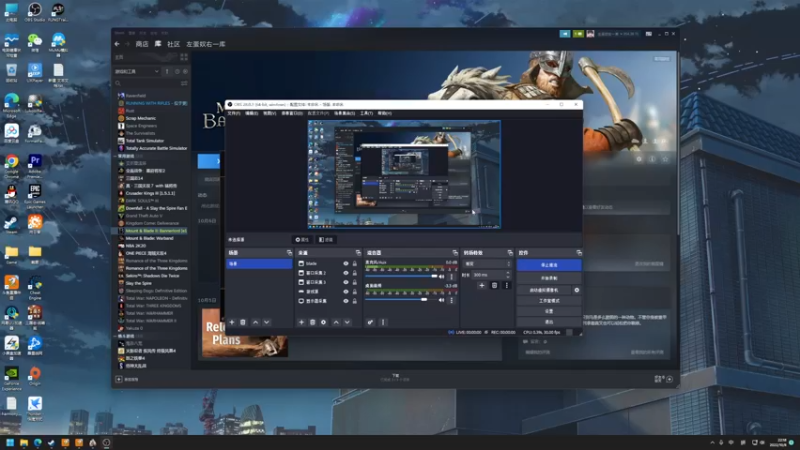Open Steam library 游戏和工具 filter dropdown
800x450 pixels.
136,71
